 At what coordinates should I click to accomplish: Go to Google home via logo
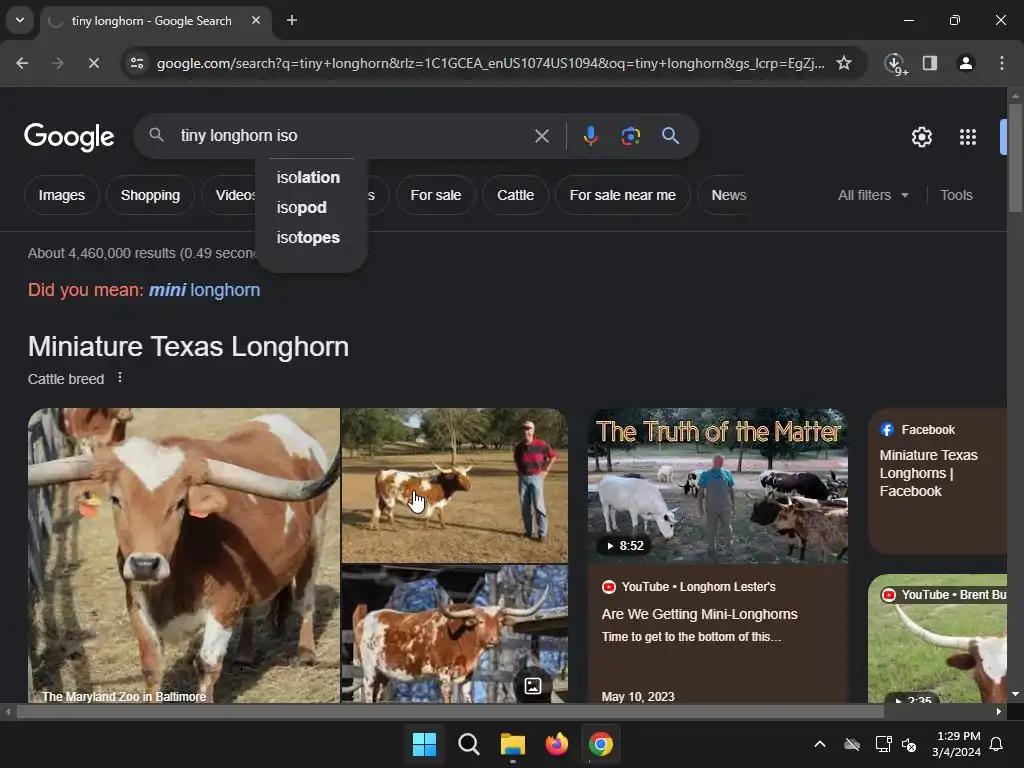[69, 136]
